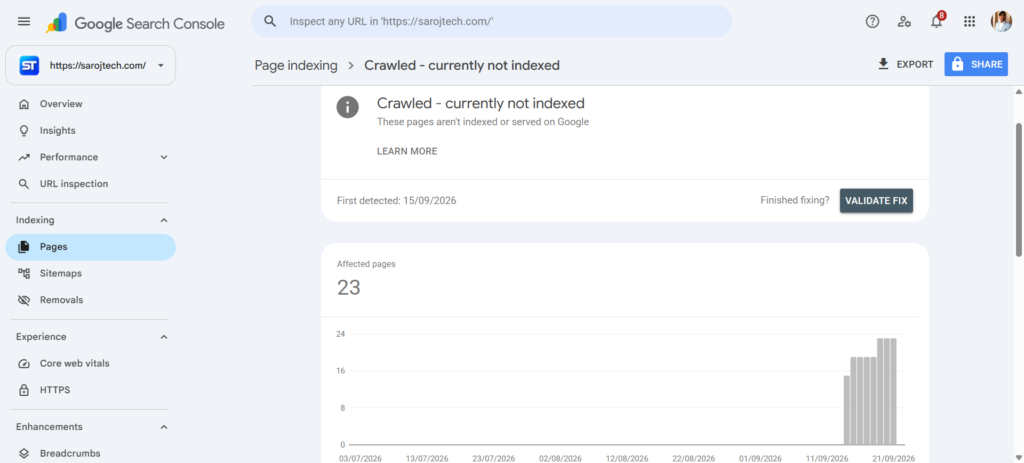Click the info icon beside Crawled heading
This screenshot has height=463, width=1024.
tap(348, 107)
